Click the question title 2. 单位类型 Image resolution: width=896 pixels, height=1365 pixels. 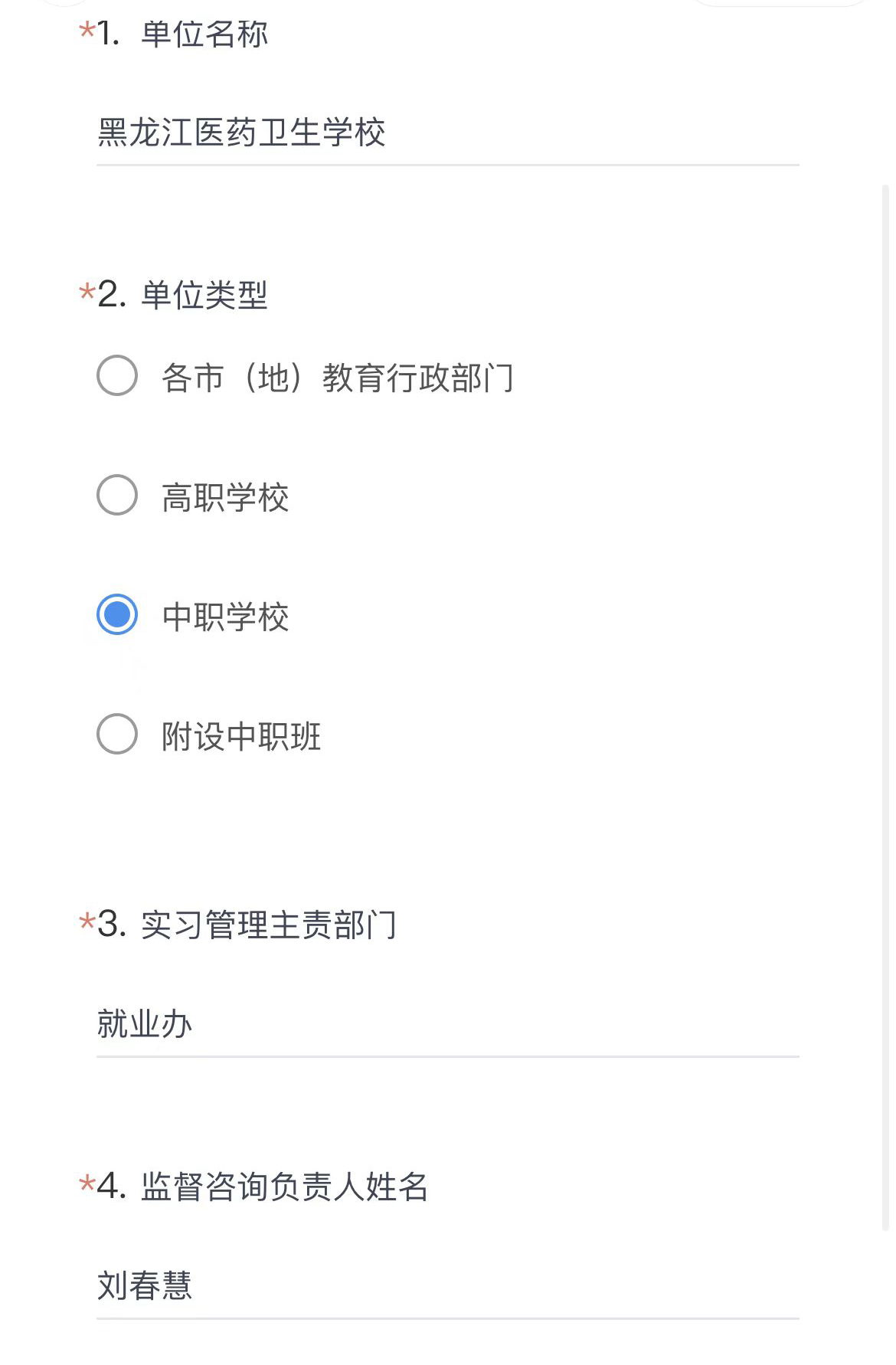pyautogui.click(x=184, y=296)
